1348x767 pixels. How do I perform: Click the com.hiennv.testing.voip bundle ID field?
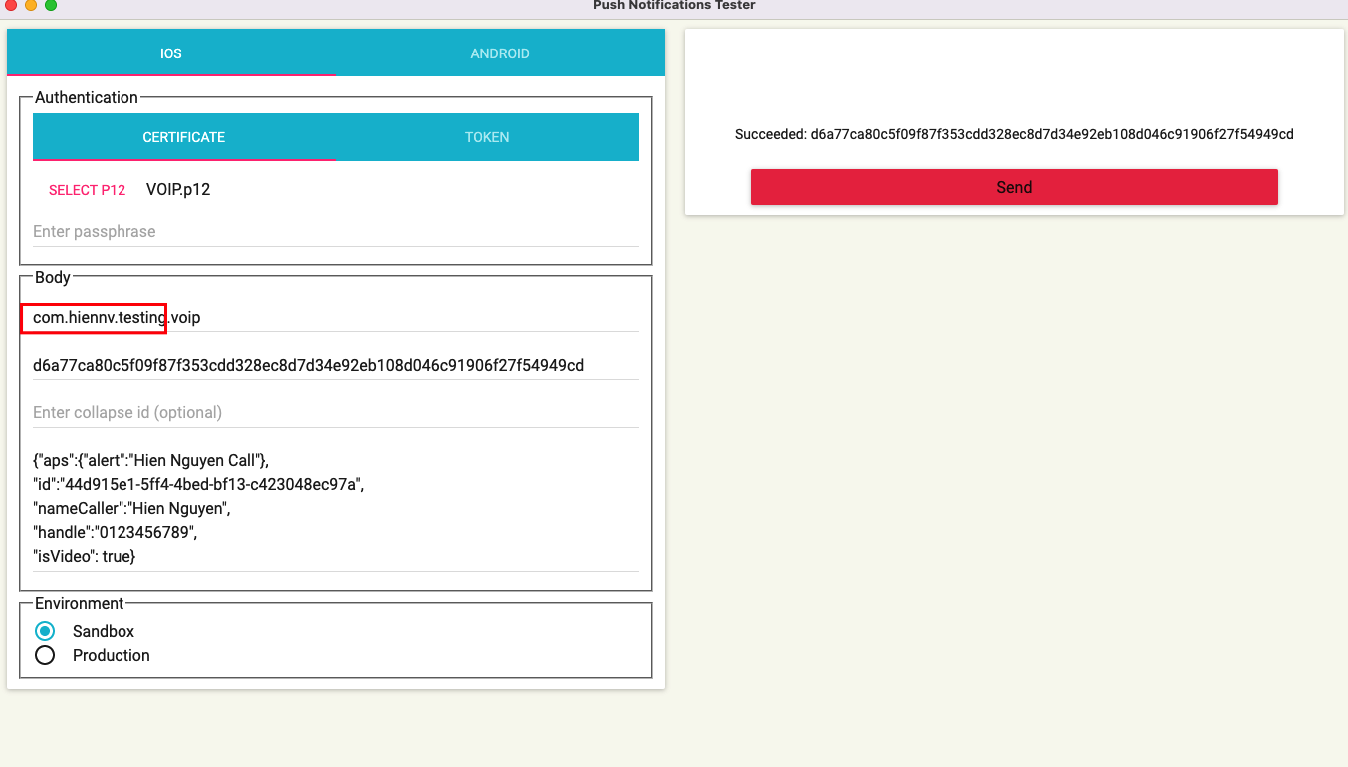(x=335, y=317)
